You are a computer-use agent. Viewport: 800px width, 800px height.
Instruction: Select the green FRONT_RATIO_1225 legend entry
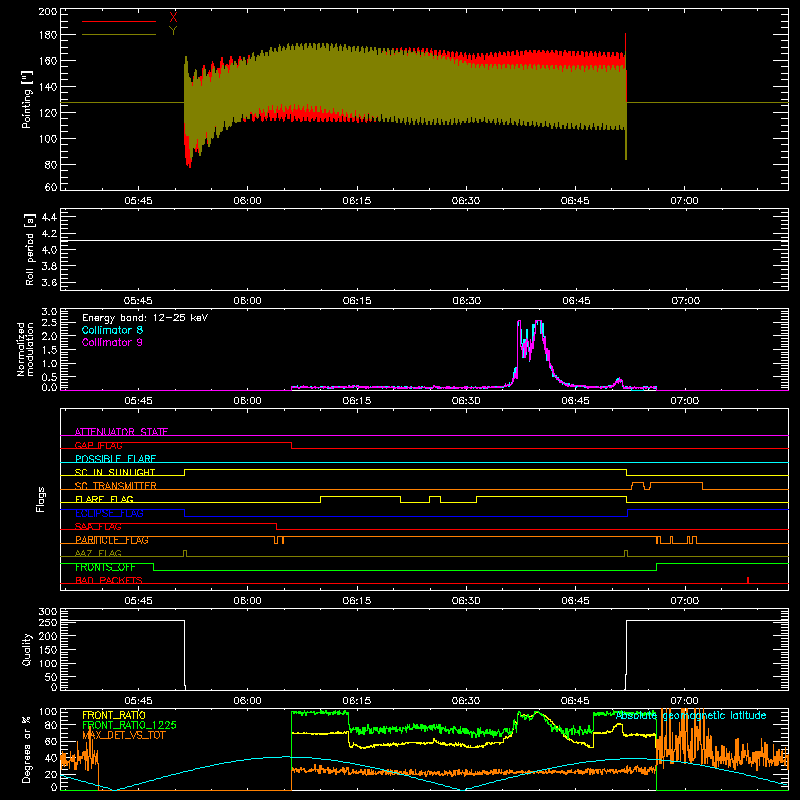129,725
